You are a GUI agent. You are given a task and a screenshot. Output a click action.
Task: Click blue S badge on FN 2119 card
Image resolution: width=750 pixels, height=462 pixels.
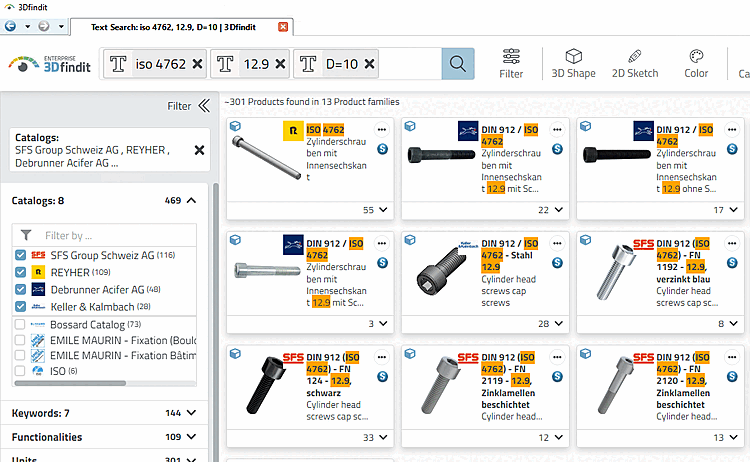557,376
